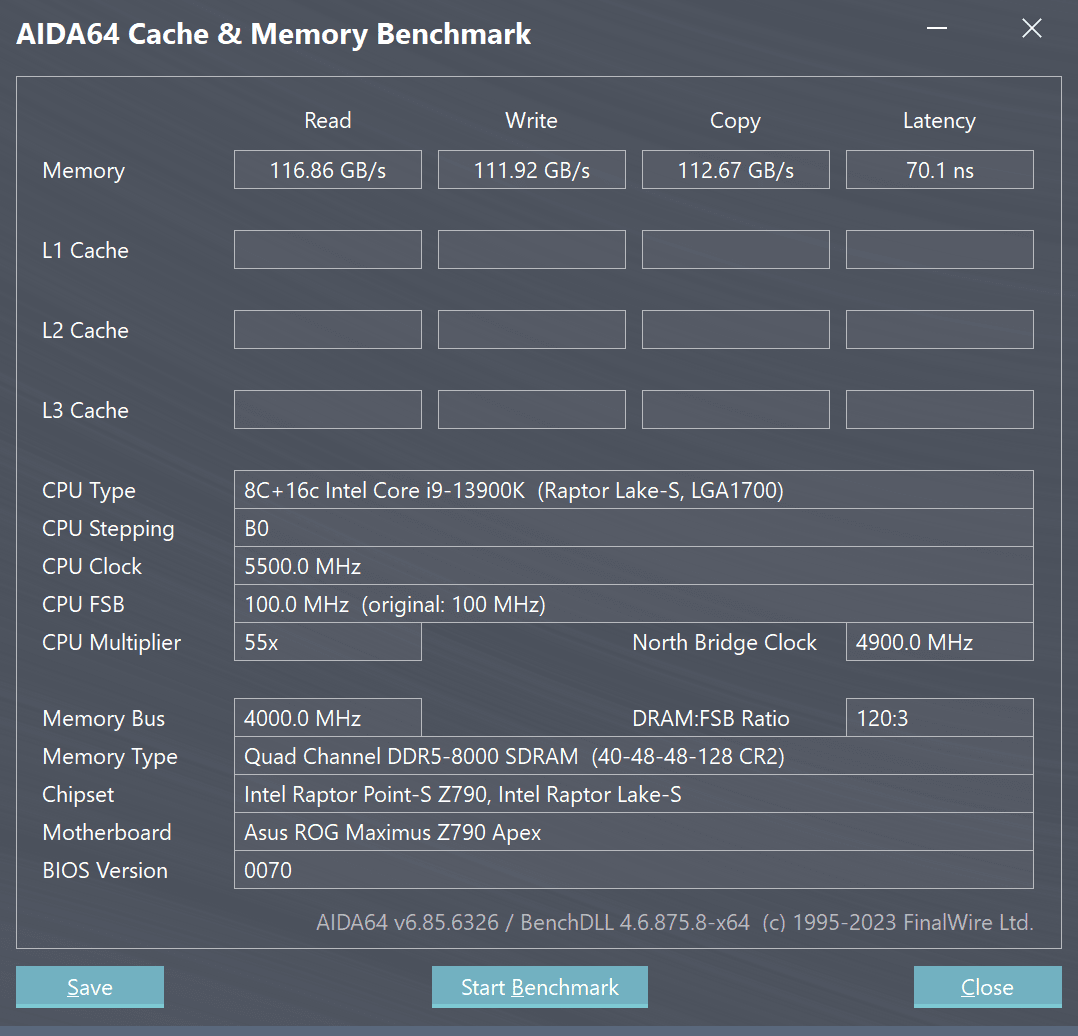Click the Write column header
Screen dimensions: 1078x1036
531,120
